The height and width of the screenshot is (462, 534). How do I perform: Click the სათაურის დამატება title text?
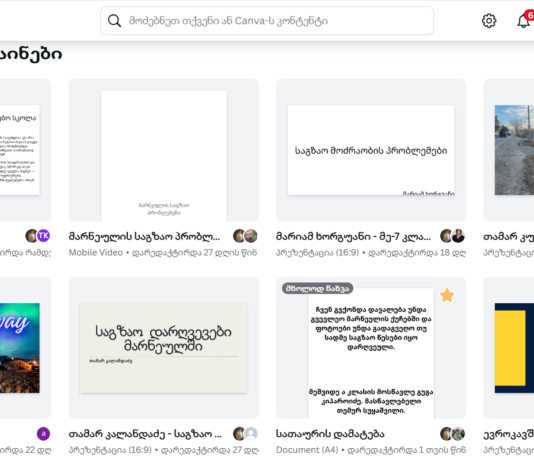tap(330, 434)
